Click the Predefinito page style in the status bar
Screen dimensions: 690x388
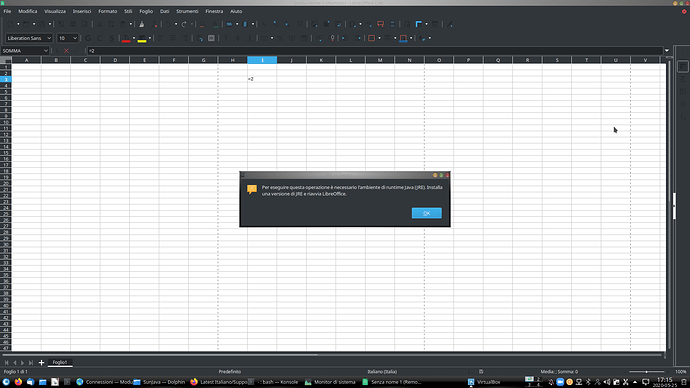pyautogui.click(x=230, y=372)
